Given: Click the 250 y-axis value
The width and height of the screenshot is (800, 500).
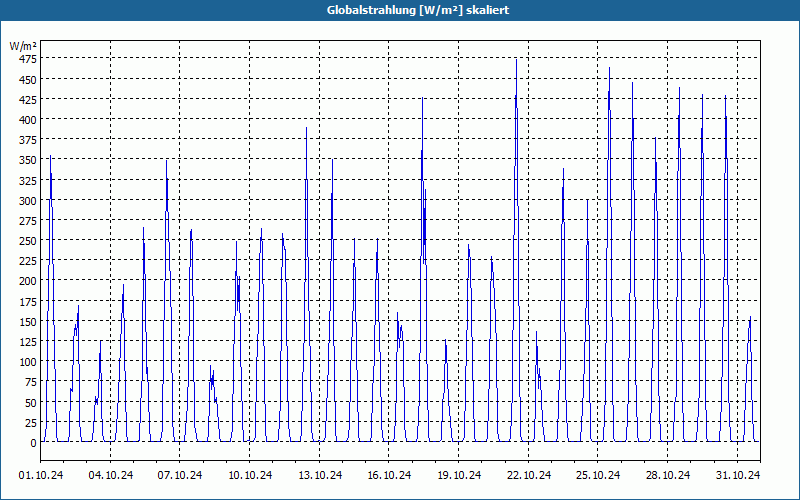Looking at the screenshot, I should pos(28,241).
